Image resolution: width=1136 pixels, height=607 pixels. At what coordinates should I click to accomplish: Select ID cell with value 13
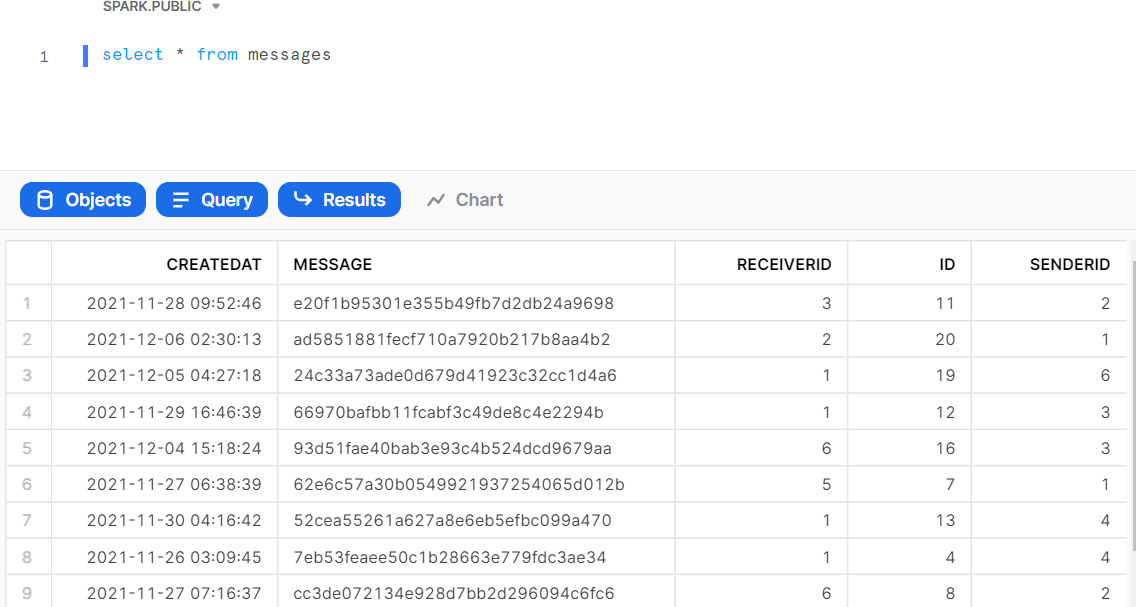click(910, 520)
